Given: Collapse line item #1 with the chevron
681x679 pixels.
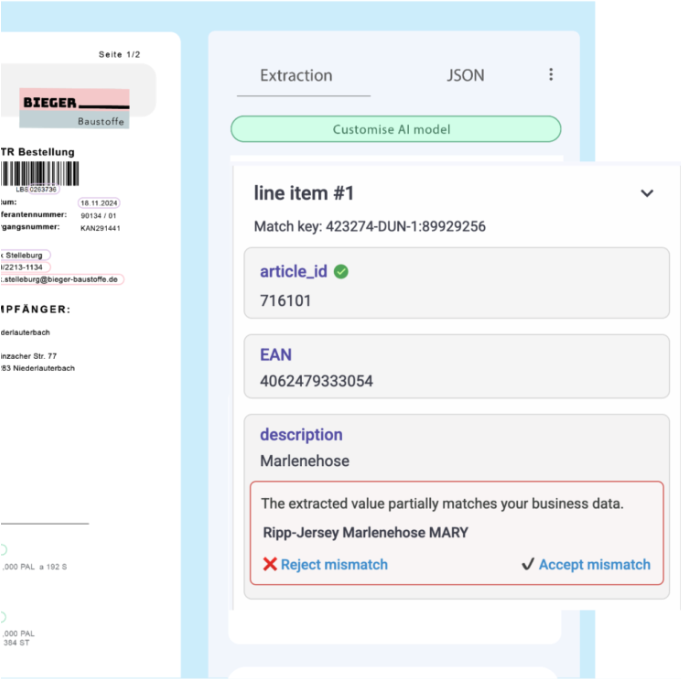Looking at the screenshot, I should pos(647,194).
